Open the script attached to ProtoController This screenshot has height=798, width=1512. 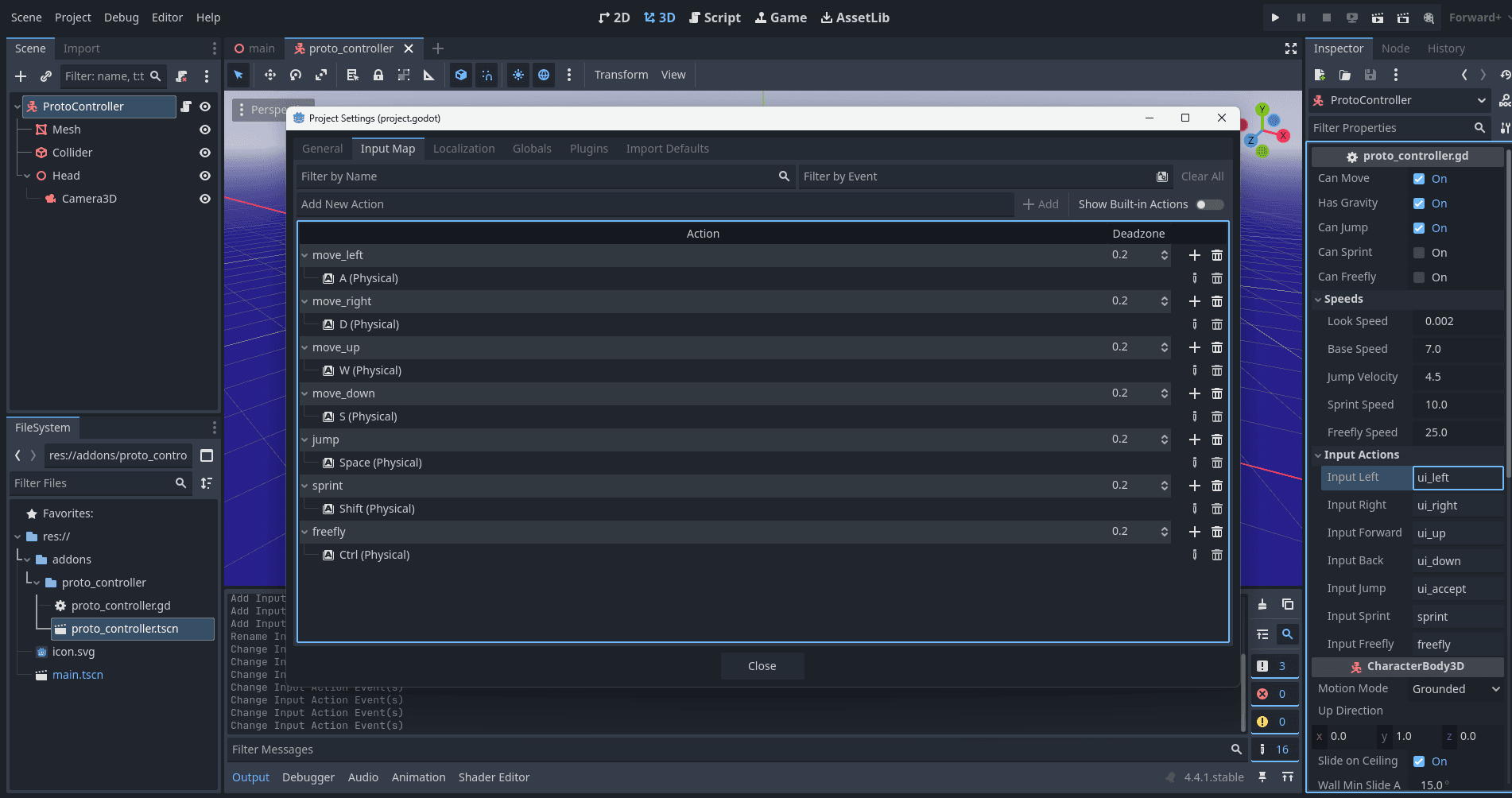click(x=186, y=107)
